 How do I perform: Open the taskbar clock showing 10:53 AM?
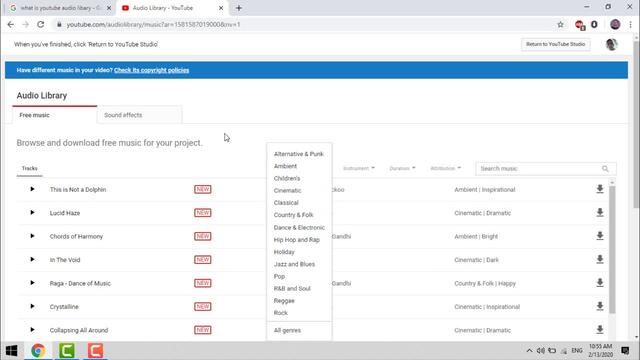[600, 351]
